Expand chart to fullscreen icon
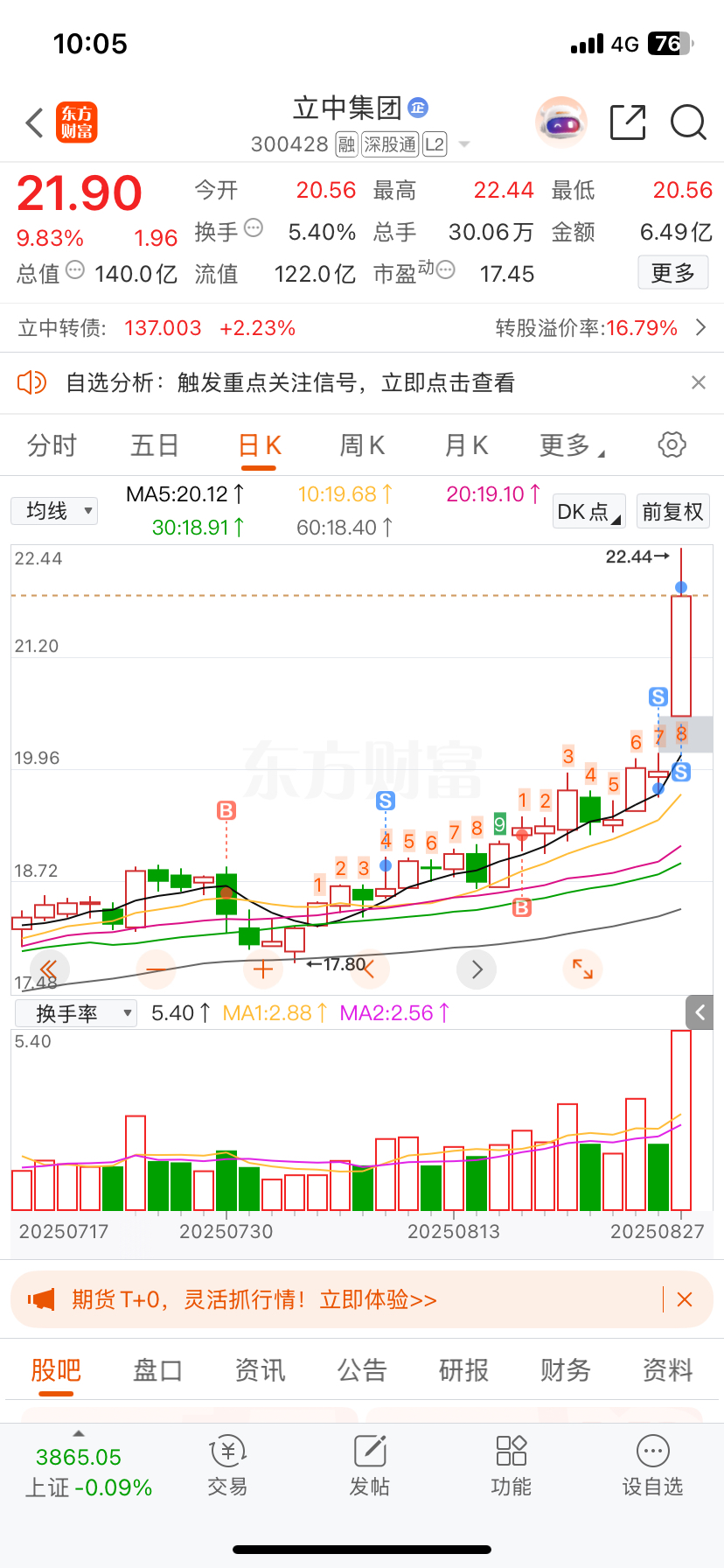Viewport: 724px width, 1568px height. pyautogui.click(x=582, y=969)
